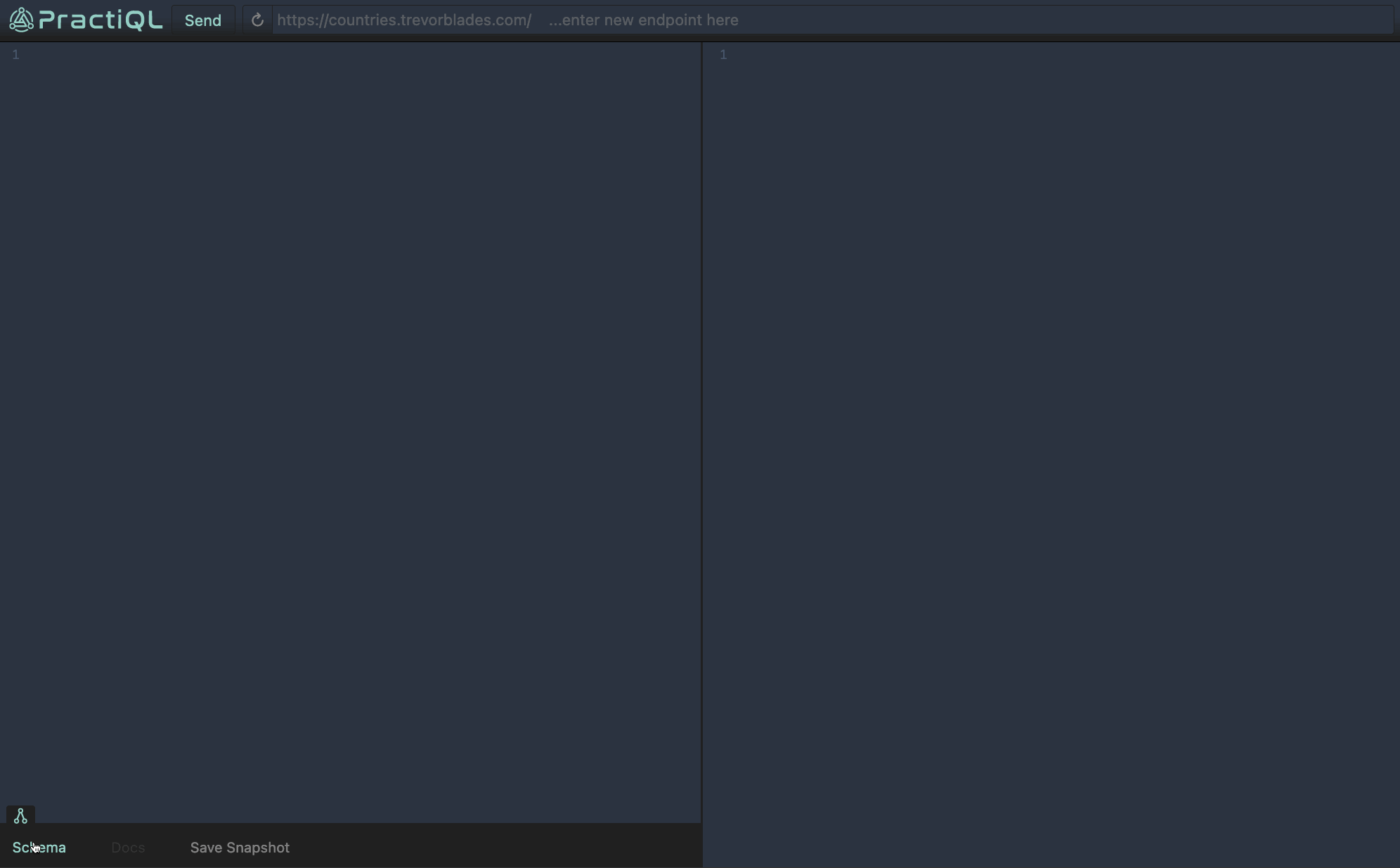Click the refresh endpoint icon
The height and width of the screenshot is (868, 1400).
(x=257, y=20)
